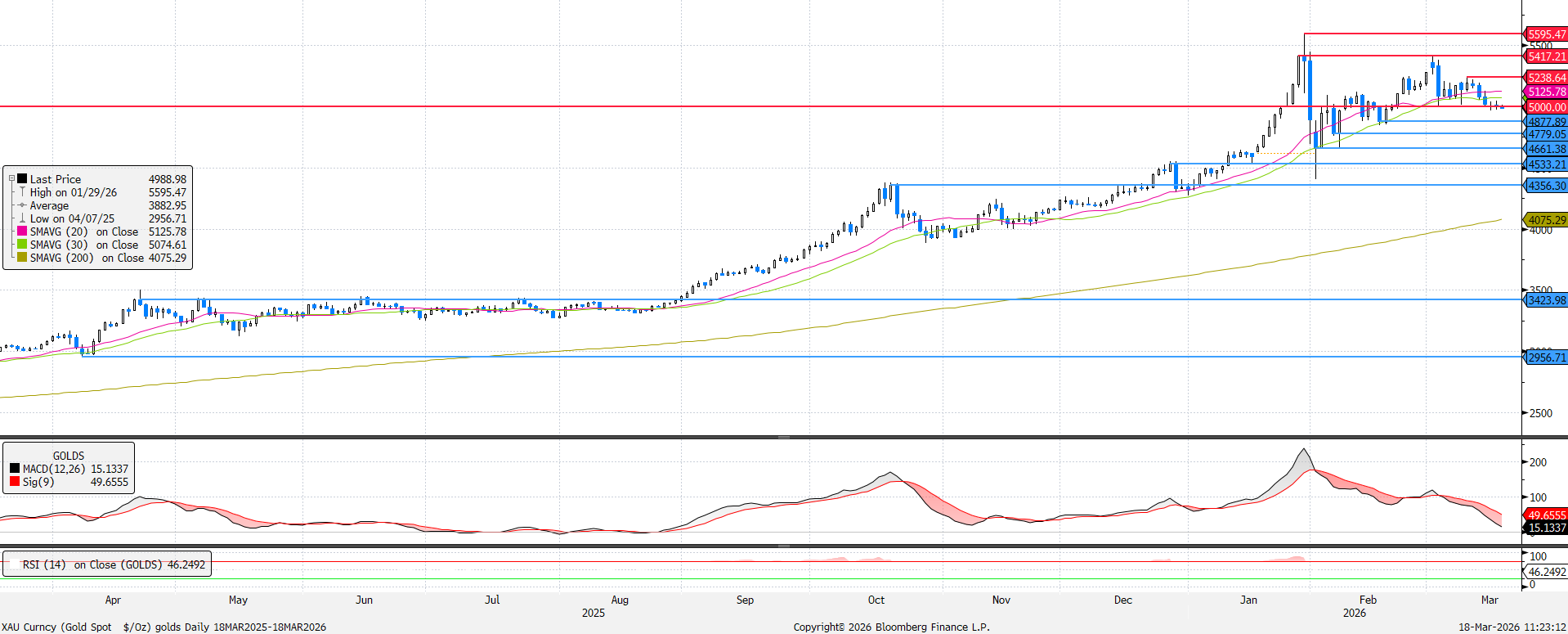Viewport: 1568px width, 634px height.
Task: Select the olive SMAVG (200) swatch
Action: 22,258
